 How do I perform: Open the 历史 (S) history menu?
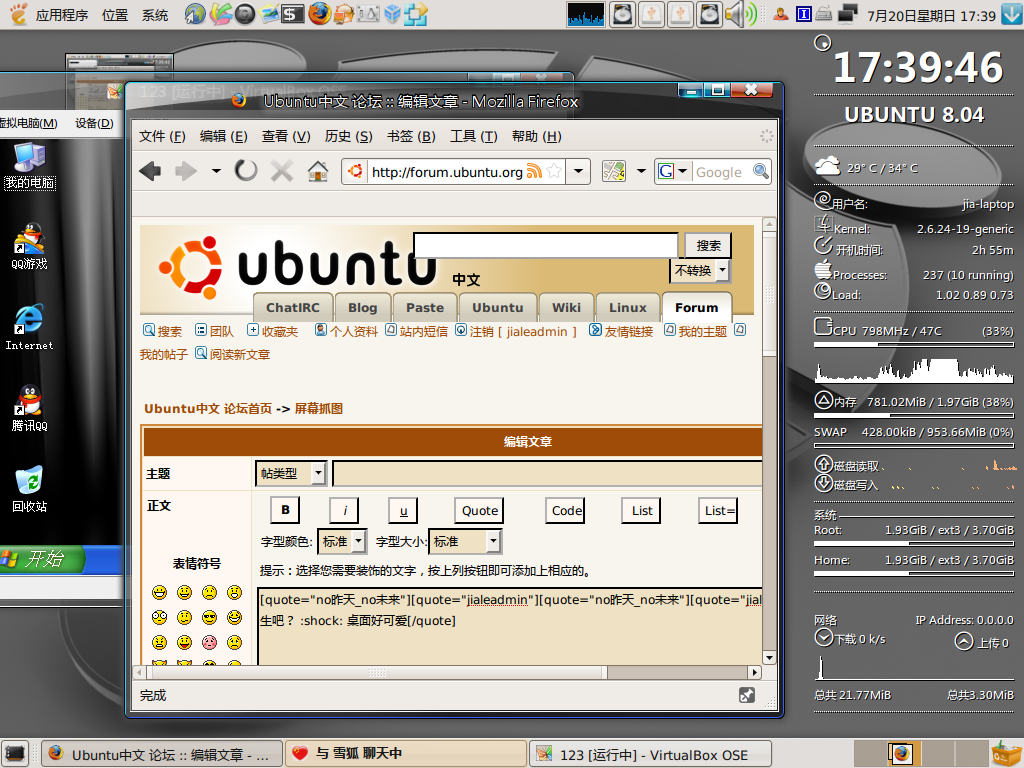pyautogui.click(x=348, y=136)
